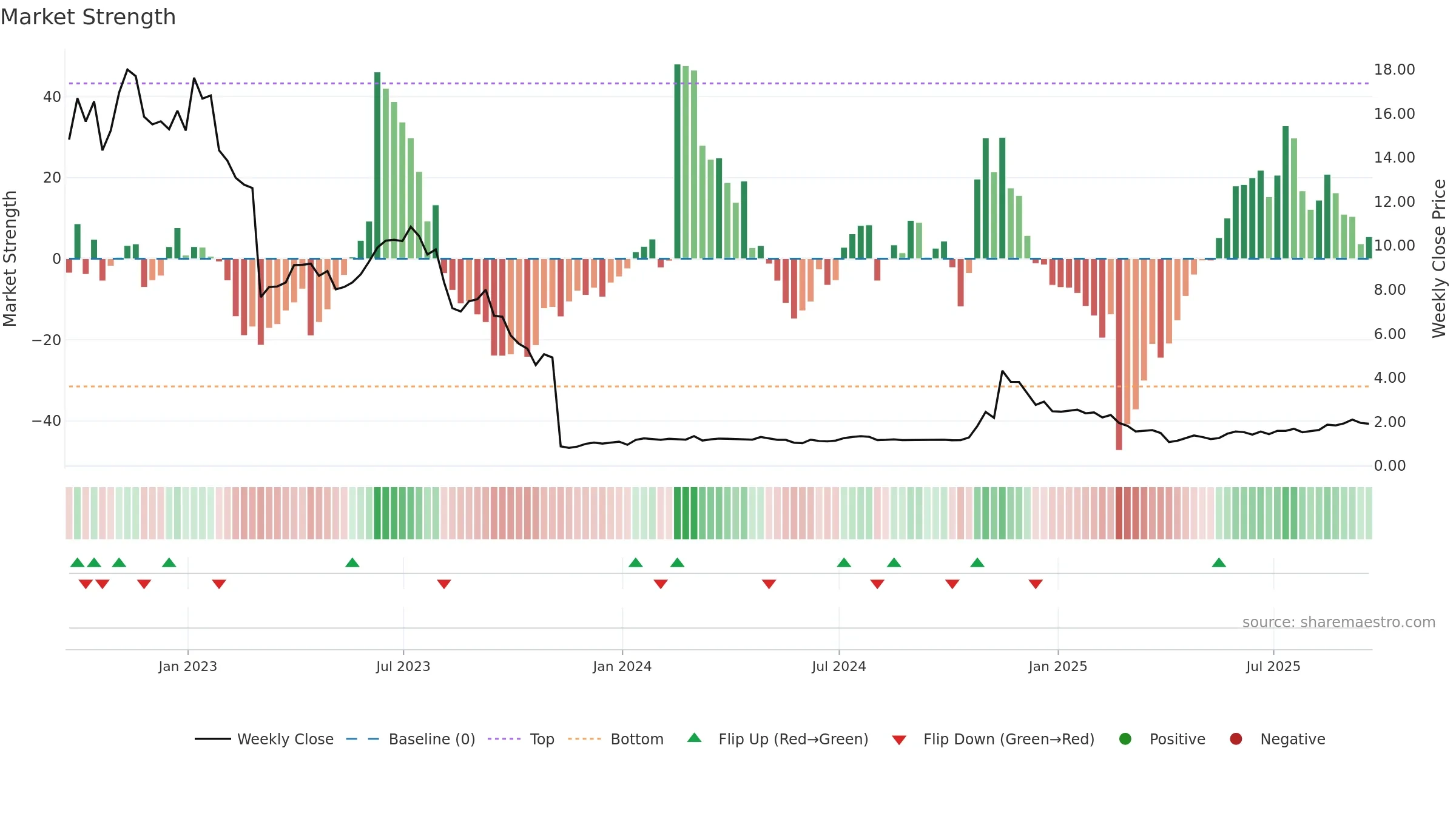Click the −40 market strength tick label
1456x819 pixels.
coord(46,421)
